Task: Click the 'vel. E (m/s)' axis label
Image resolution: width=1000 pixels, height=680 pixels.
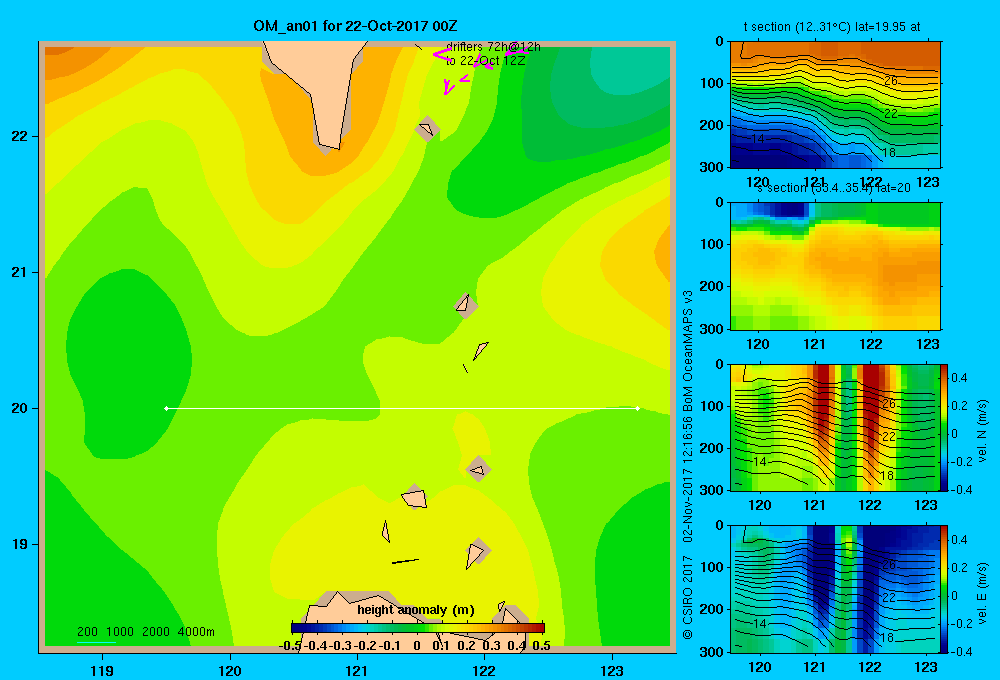Action: click(982, 593)
